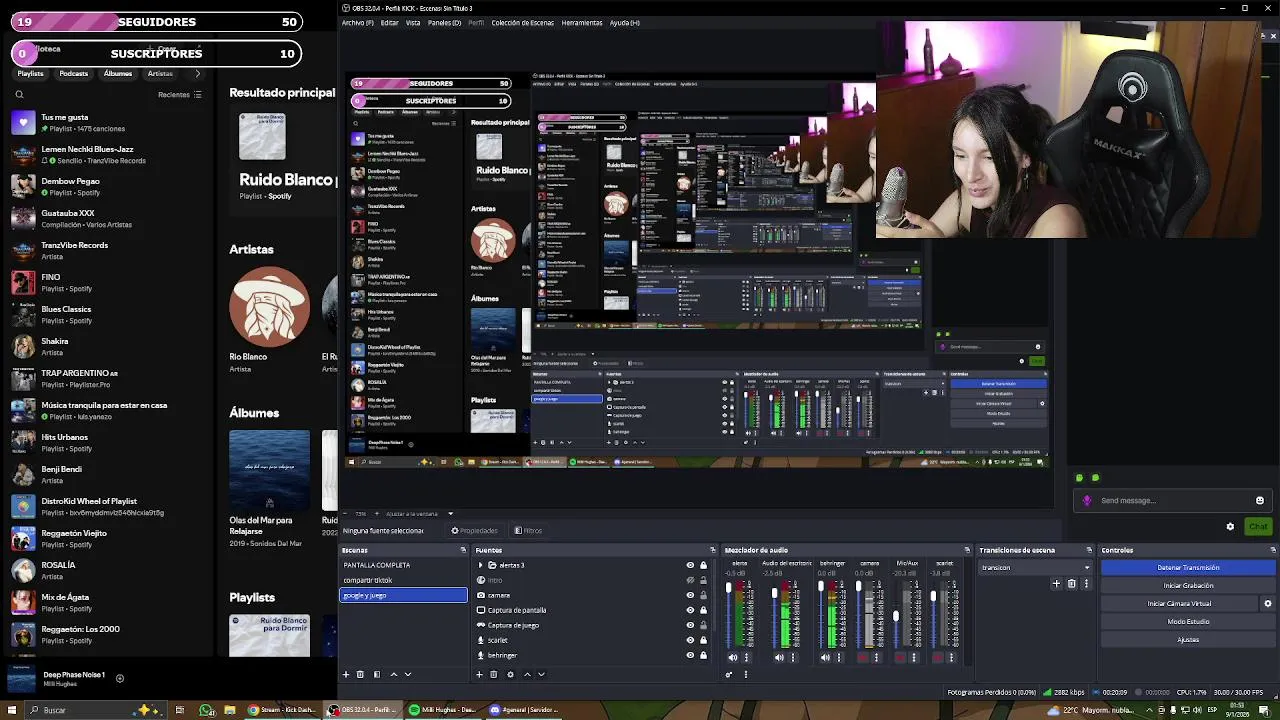
Task: Toggle the lock on the scarlet source
Action: coord(703,640)
